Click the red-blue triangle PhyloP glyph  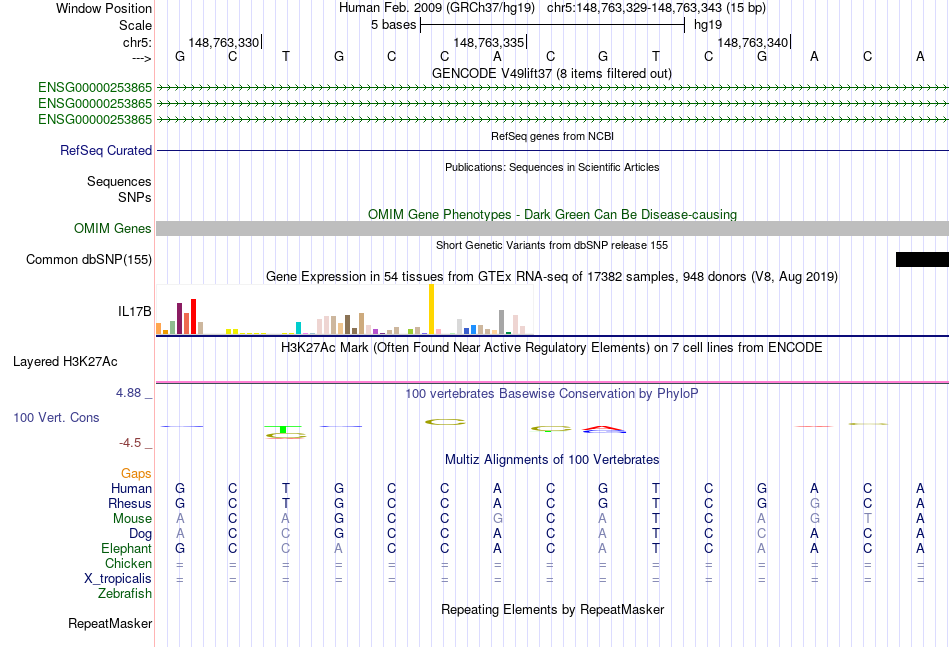[x=604, y=430]
